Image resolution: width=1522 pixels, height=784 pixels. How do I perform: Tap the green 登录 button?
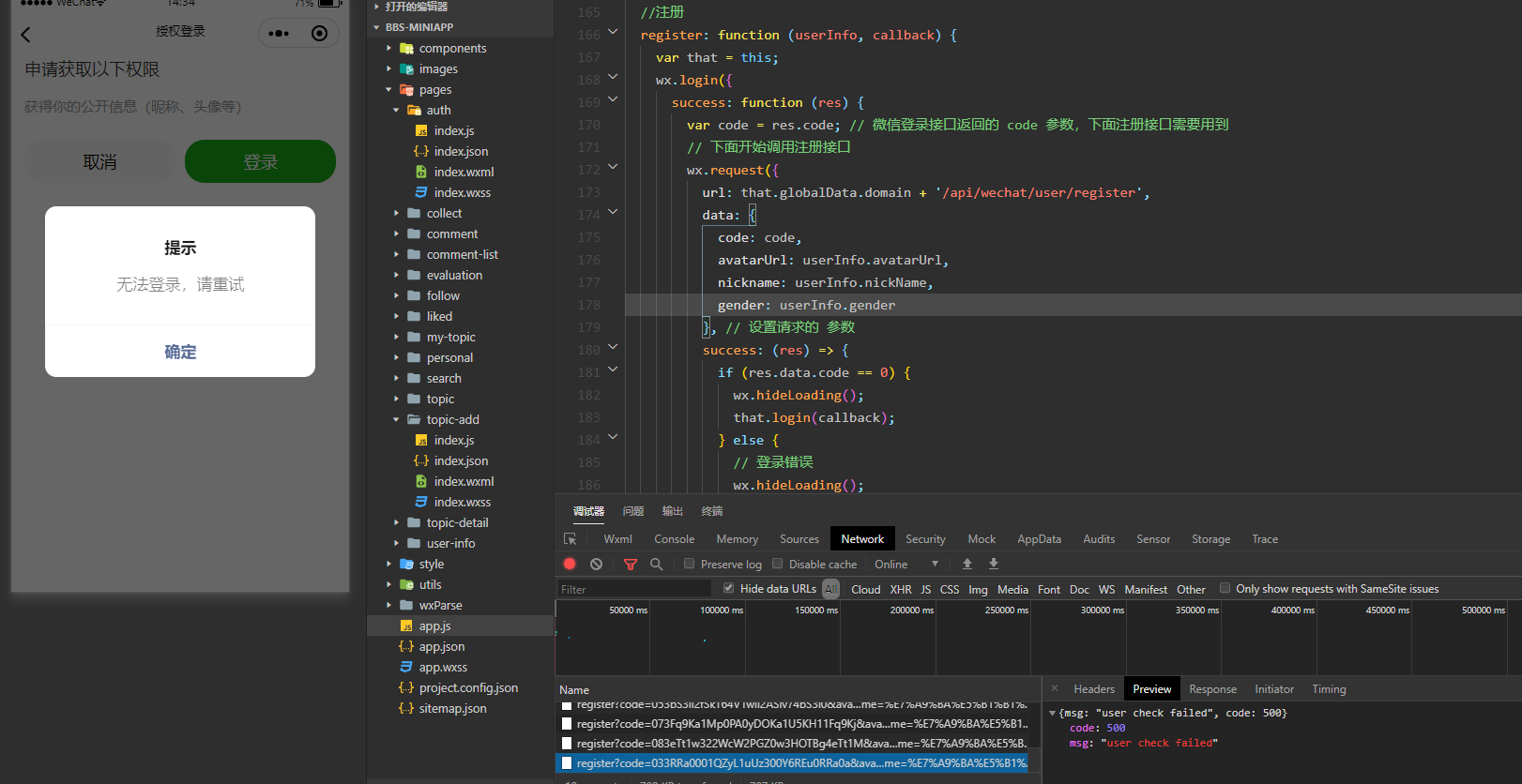[x=260, y=161]
